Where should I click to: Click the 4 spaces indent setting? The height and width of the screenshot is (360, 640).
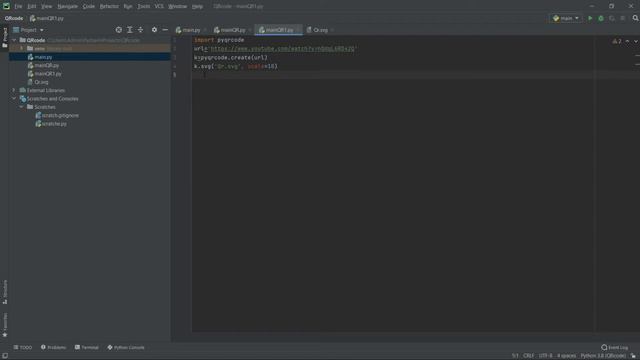tap(567, 356)
